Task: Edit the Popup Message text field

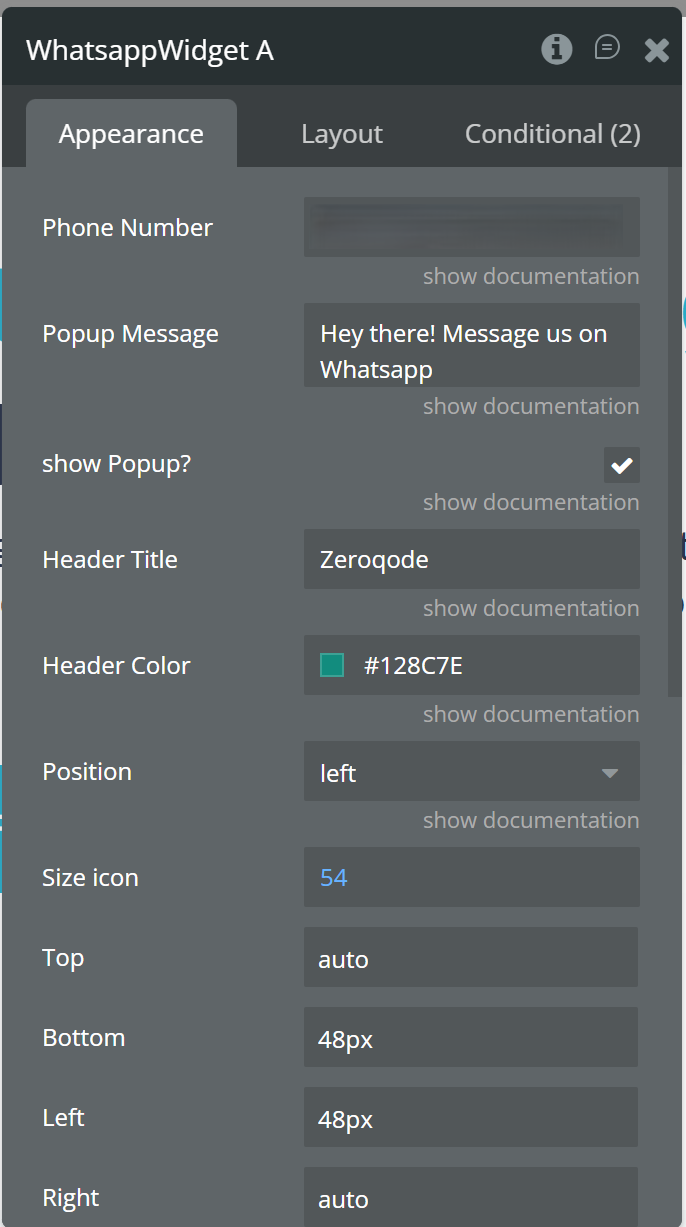Action: click(471, 351)
